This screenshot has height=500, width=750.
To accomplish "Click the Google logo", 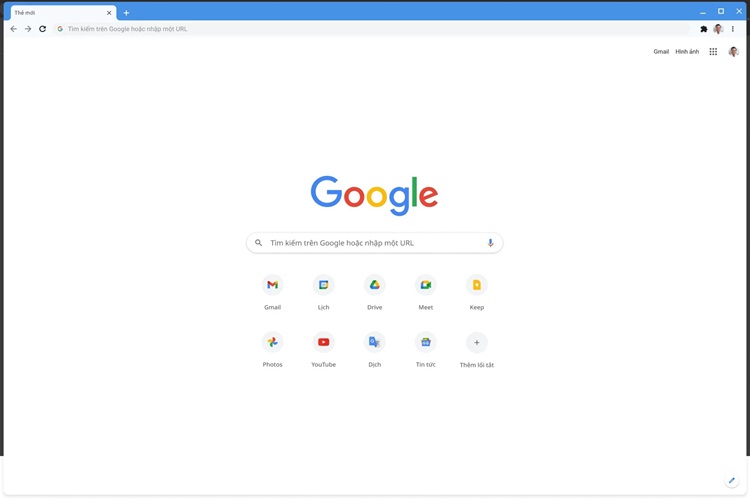I will (x=375, y=195).
